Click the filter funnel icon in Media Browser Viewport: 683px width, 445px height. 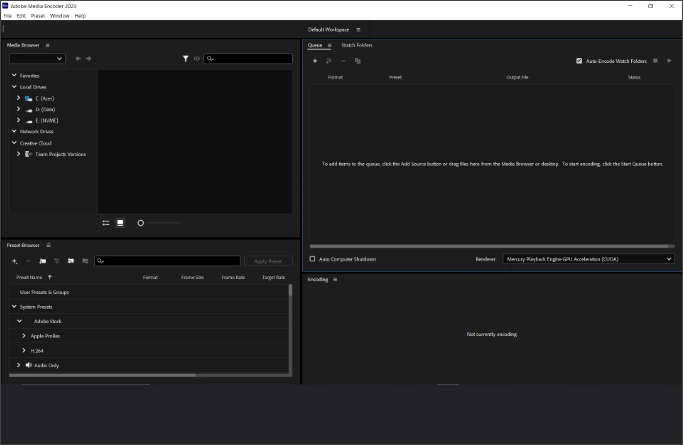[x=185, y=59]
